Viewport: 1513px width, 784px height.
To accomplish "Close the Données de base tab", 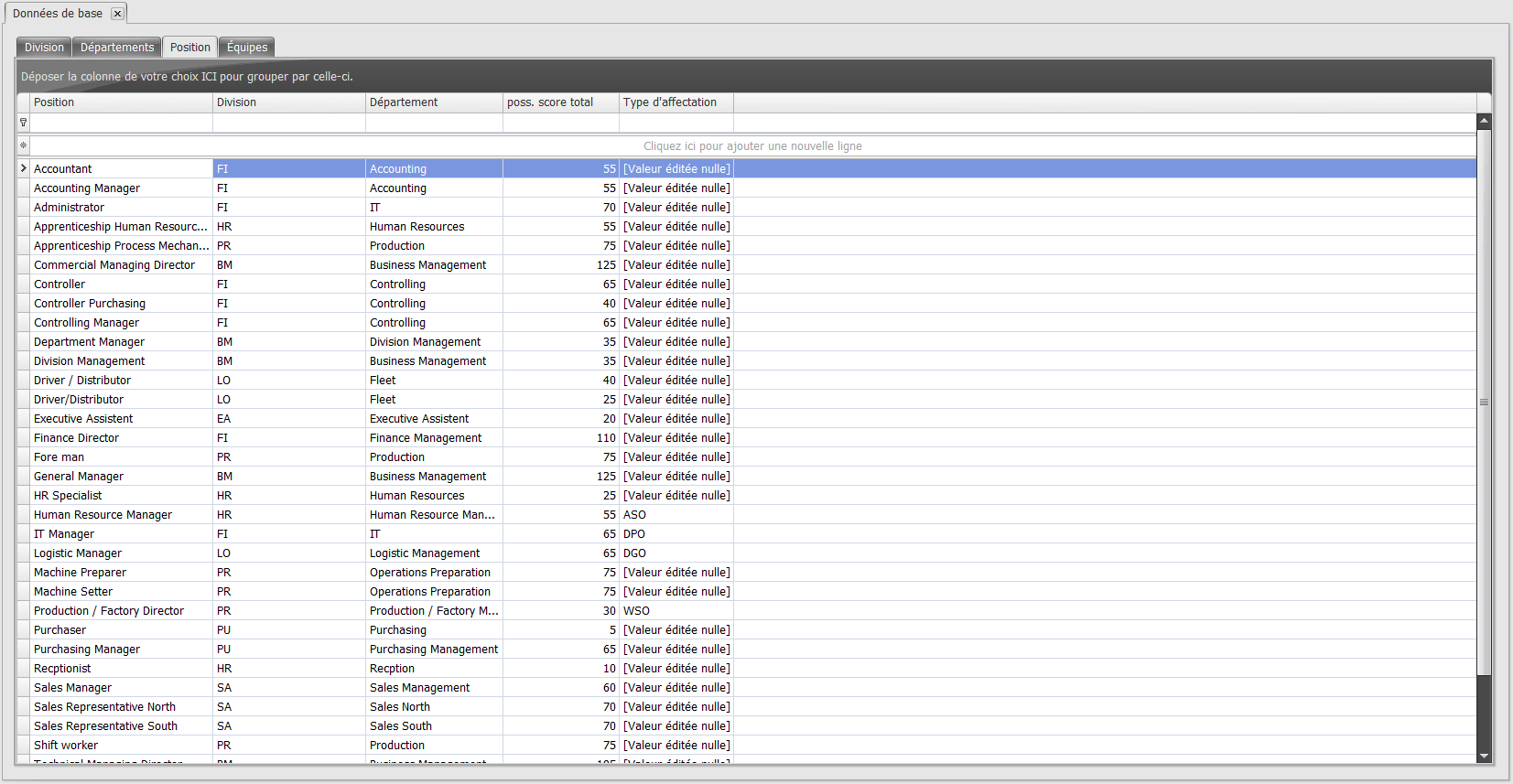I will [117, 14].
